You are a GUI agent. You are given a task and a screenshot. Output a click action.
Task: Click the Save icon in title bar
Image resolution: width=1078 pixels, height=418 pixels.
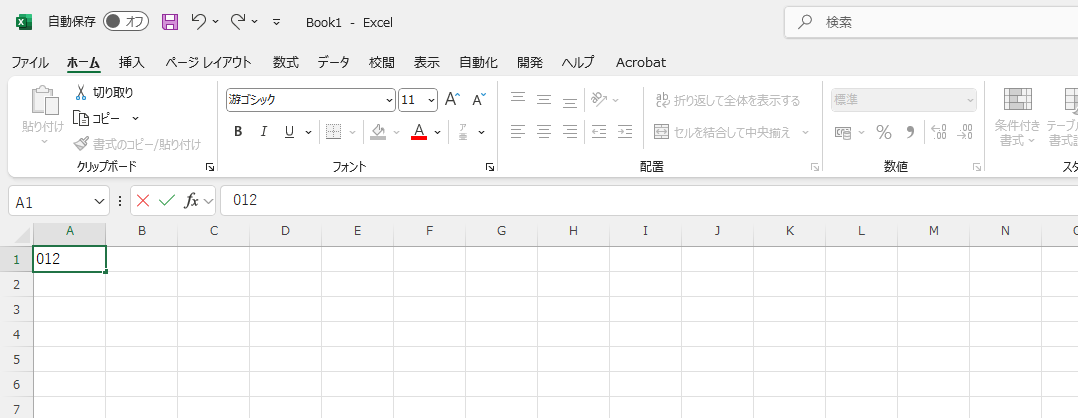[170, 21]
